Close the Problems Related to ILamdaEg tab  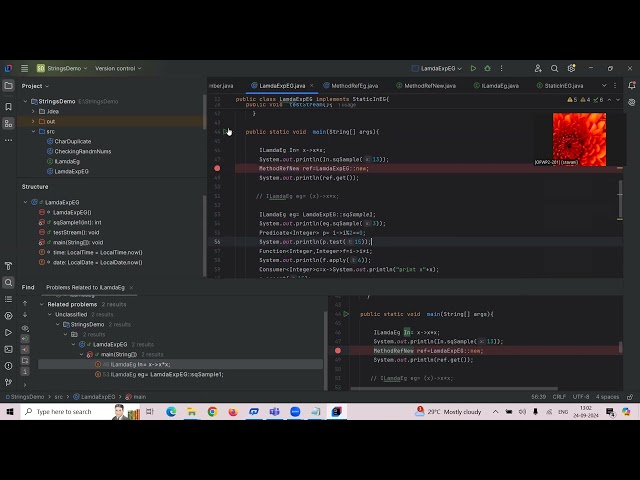tap(131, 287)
